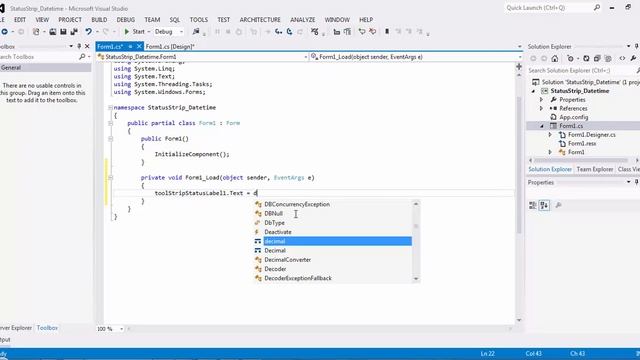Viewport: 640px width, 360px height.
Task: Pin the Toolbox panel with pushpin icon
Action: (x=79, y=47)
